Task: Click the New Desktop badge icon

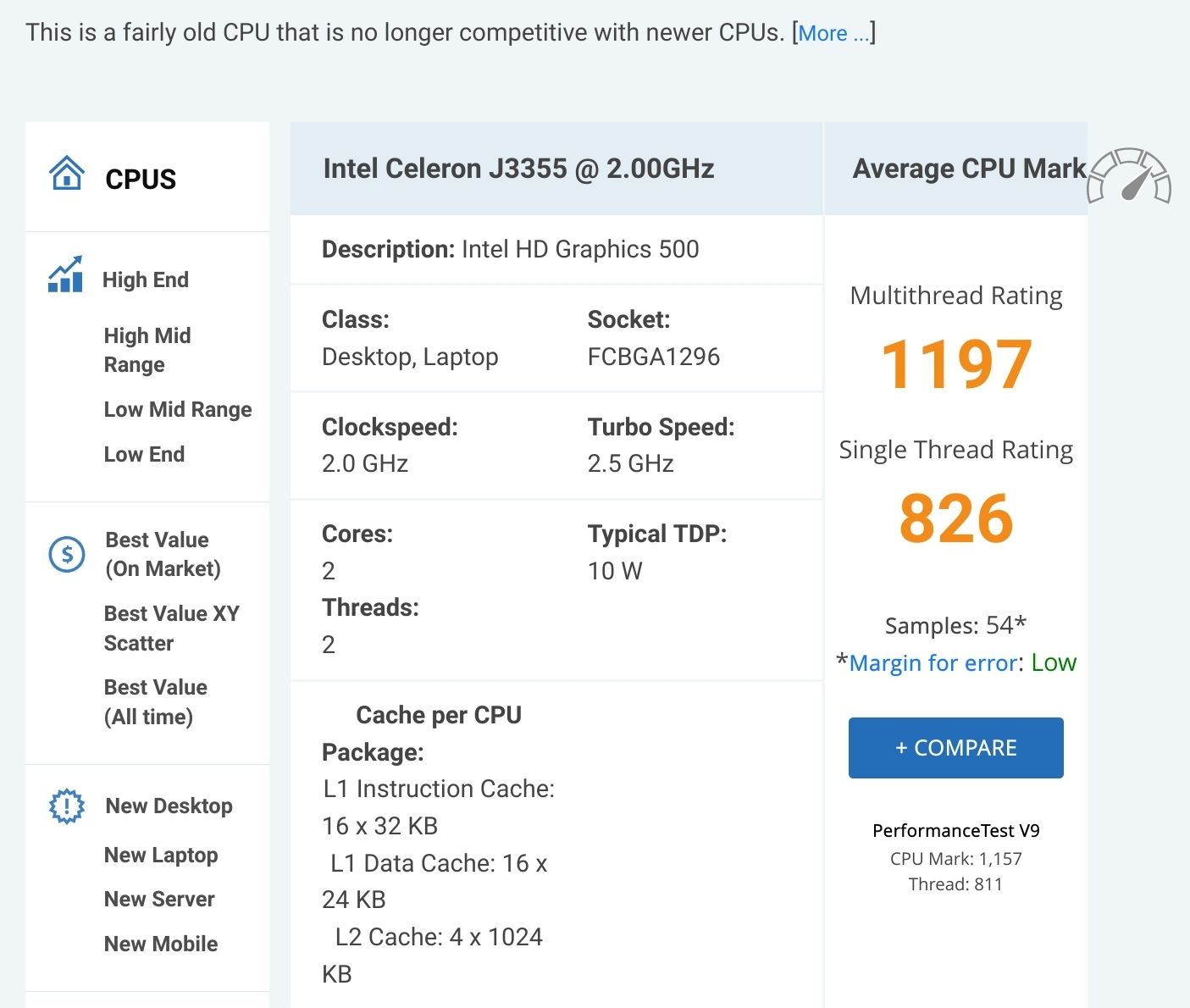Action: pyautogui.click(x=67, y=806)
